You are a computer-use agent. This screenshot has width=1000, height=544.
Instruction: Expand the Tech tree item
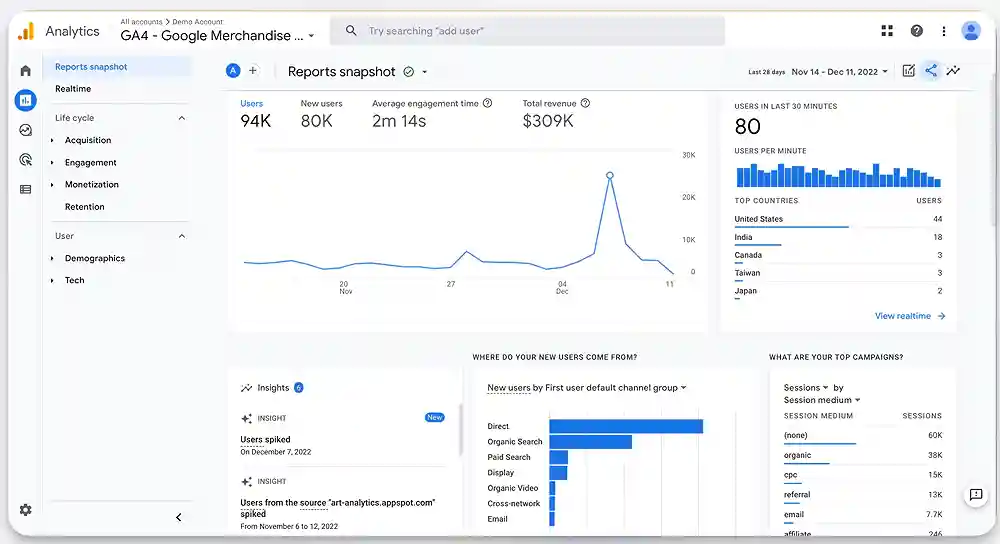[52, 281]
